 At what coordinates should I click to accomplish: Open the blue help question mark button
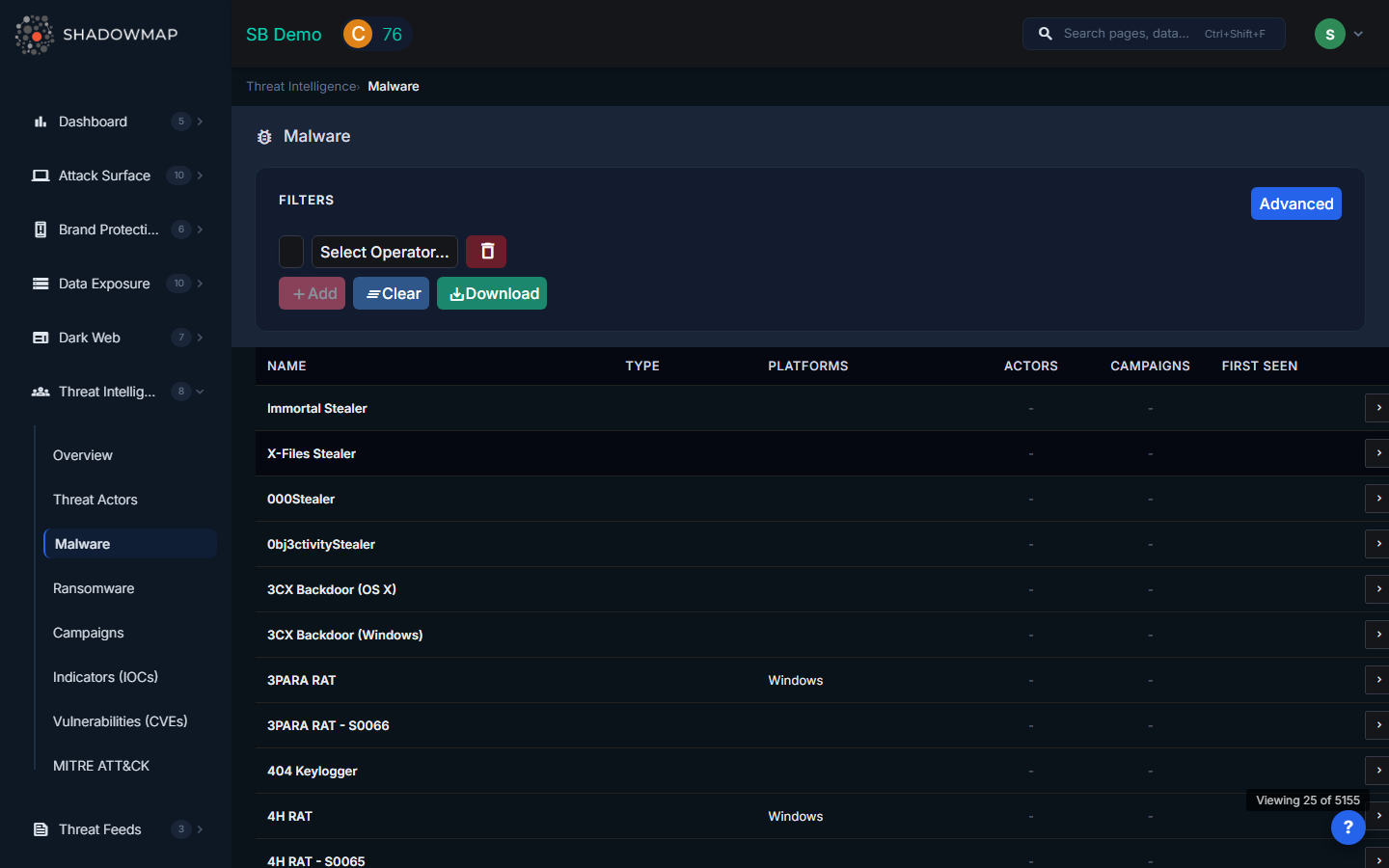click(x=1348, y=827)
